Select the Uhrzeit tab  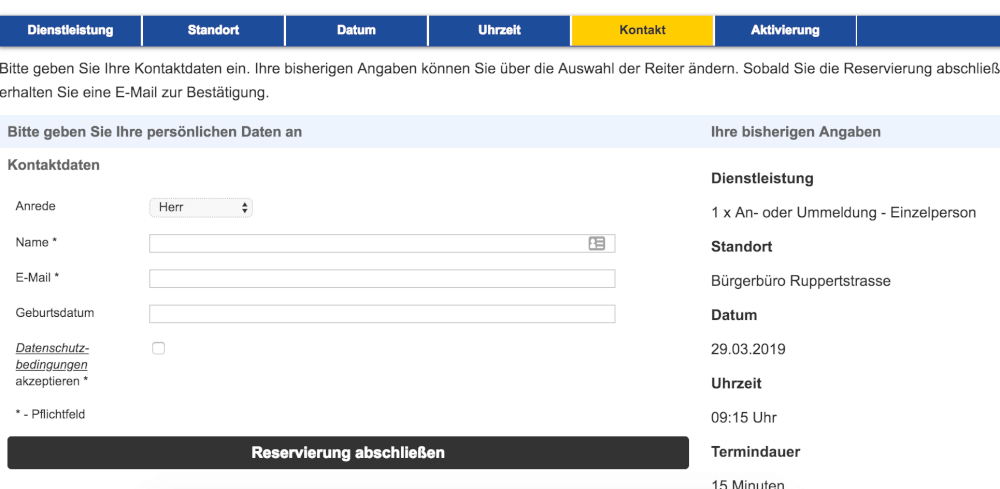click(x=499, y=30)
